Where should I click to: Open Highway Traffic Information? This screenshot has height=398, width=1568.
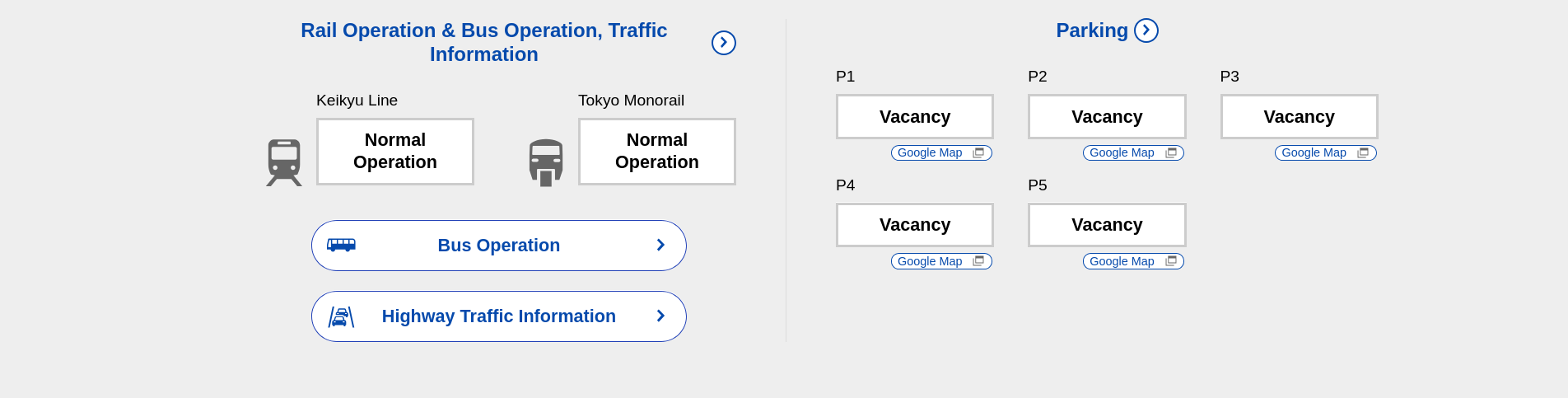pyautogui.click(x=498, y=316)
